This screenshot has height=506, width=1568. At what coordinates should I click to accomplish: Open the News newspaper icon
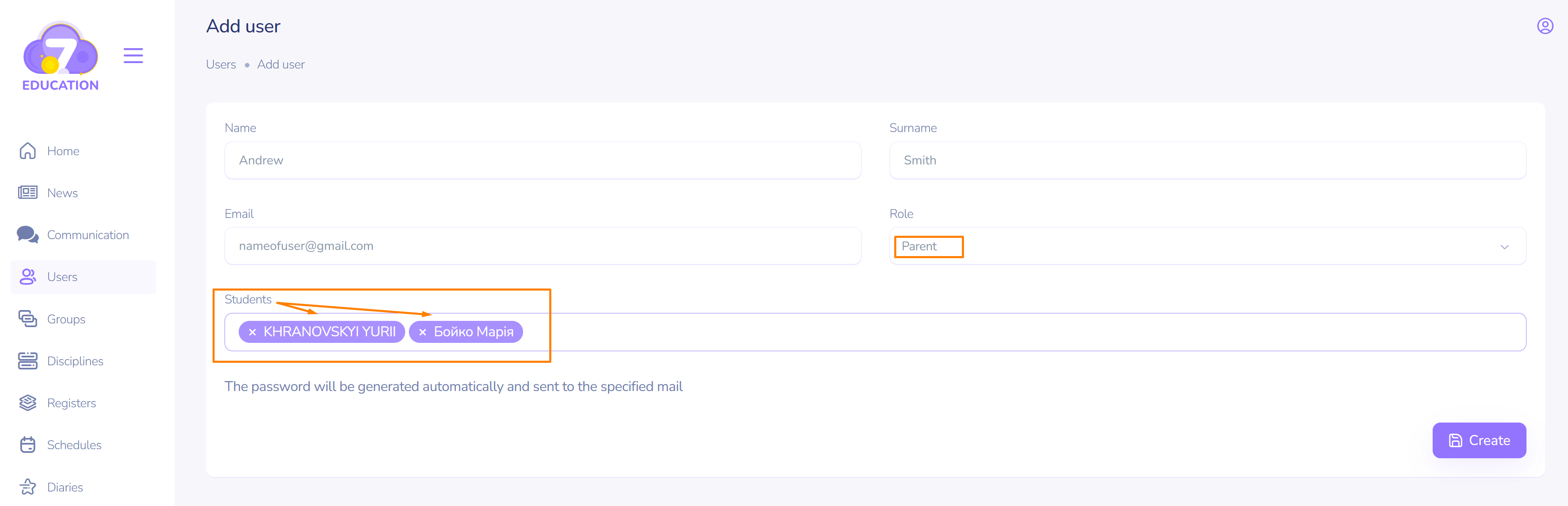(x=27, y=193)
